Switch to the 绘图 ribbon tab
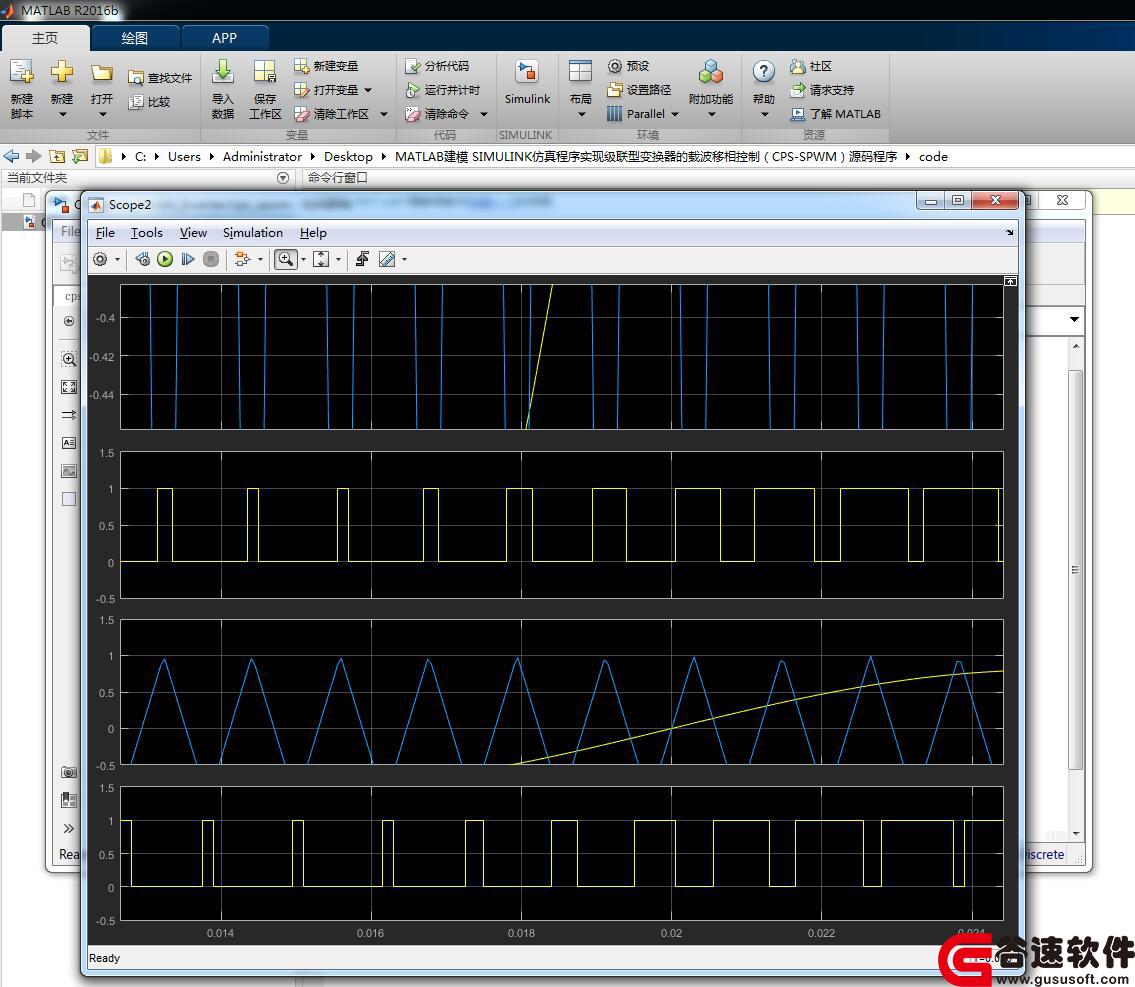The width and height of the screenshot is (1135, 987). pos(135,38)
